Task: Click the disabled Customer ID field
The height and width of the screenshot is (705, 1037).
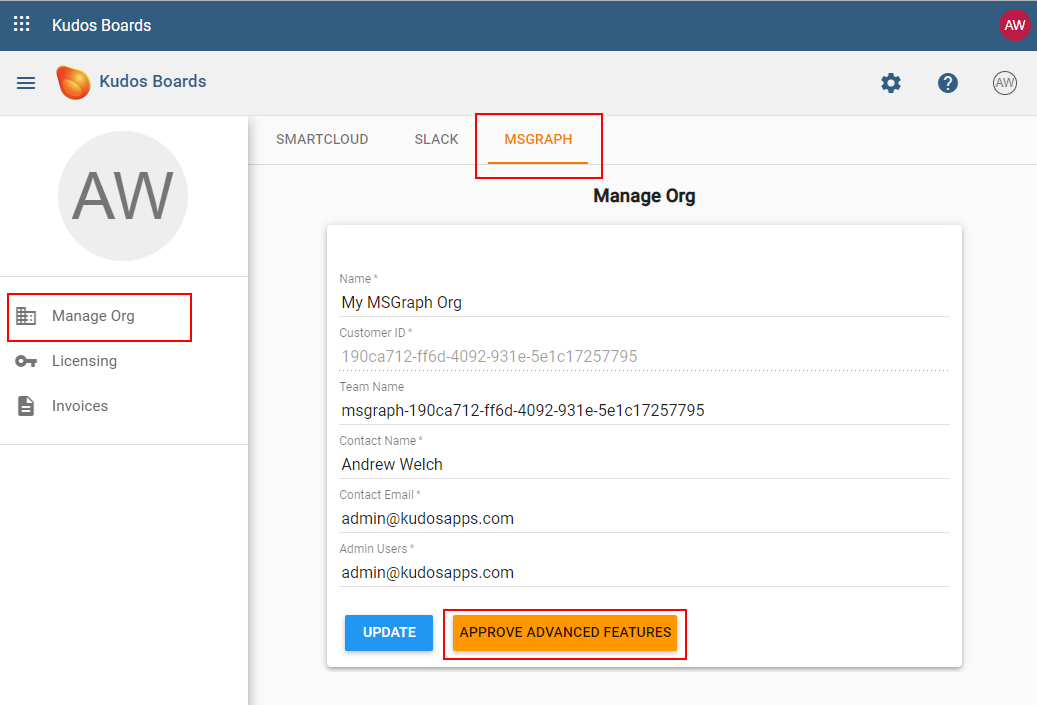Action: (x=645, y=356)
